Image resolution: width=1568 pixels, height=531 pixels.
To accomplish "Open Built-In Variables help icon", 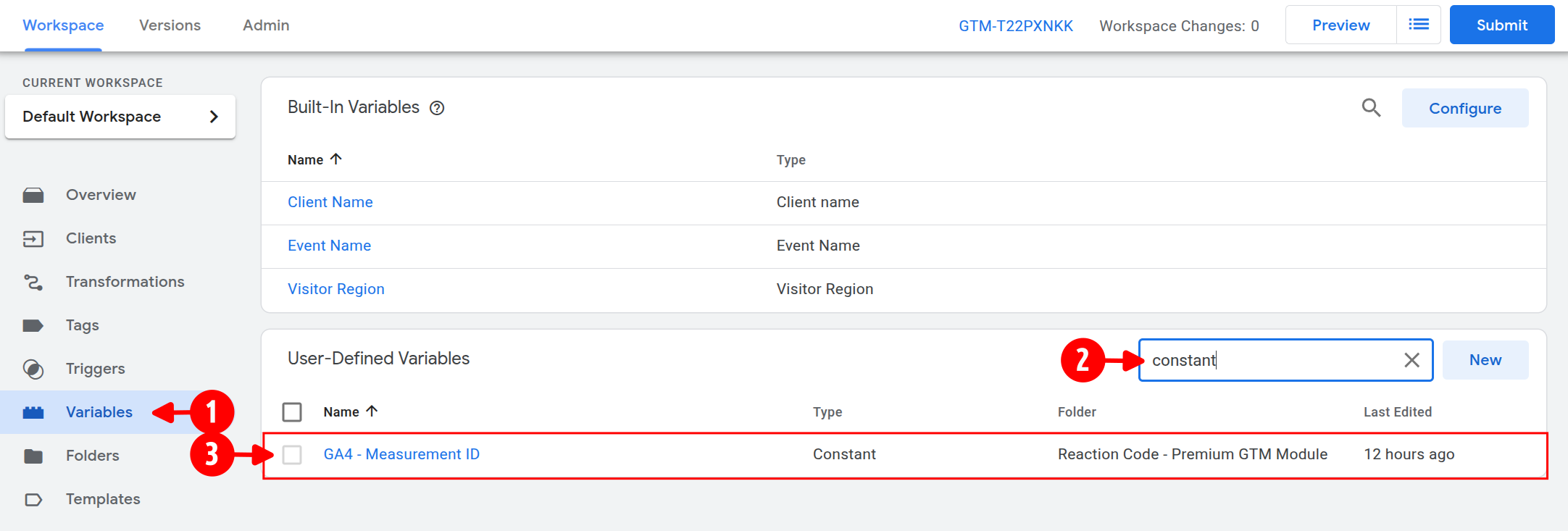I will point(437,108).
